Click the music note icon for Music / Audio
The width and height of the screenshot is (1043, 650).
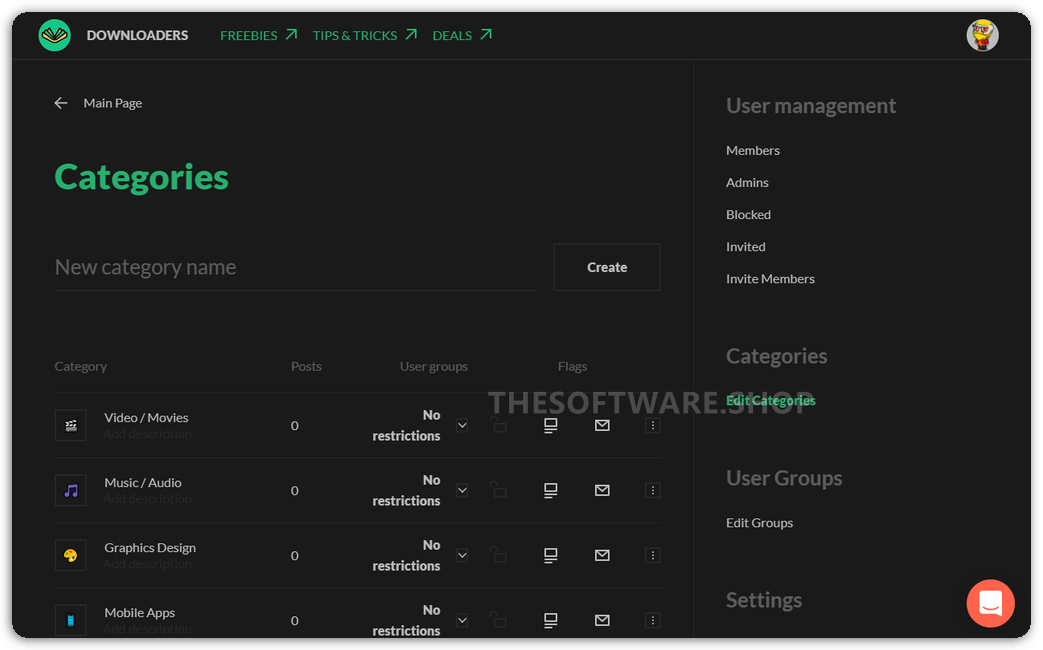(x=71, y=490)
